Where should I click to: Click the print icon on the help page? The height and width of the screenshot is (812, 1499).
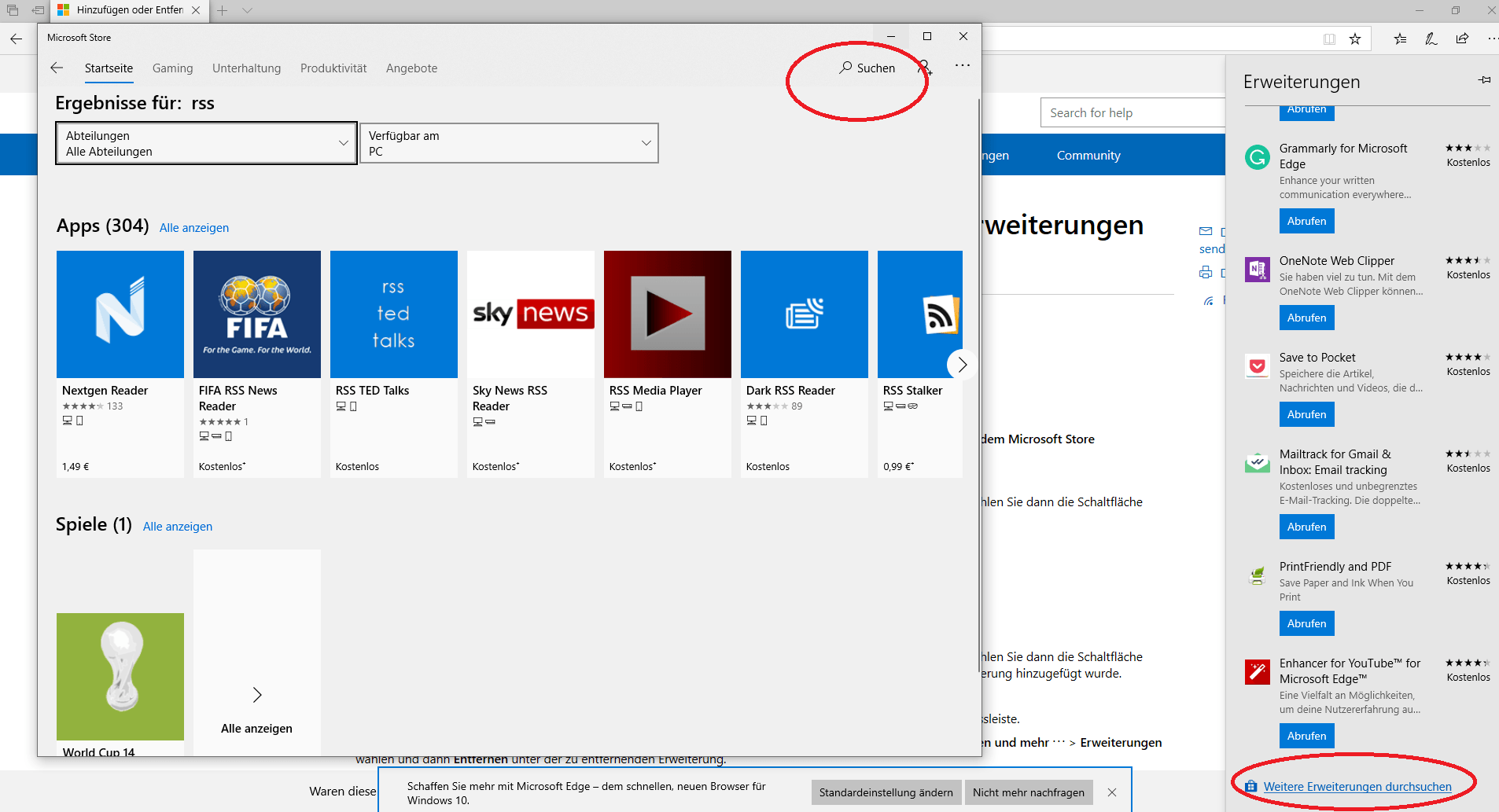(x=1206, y=273)
